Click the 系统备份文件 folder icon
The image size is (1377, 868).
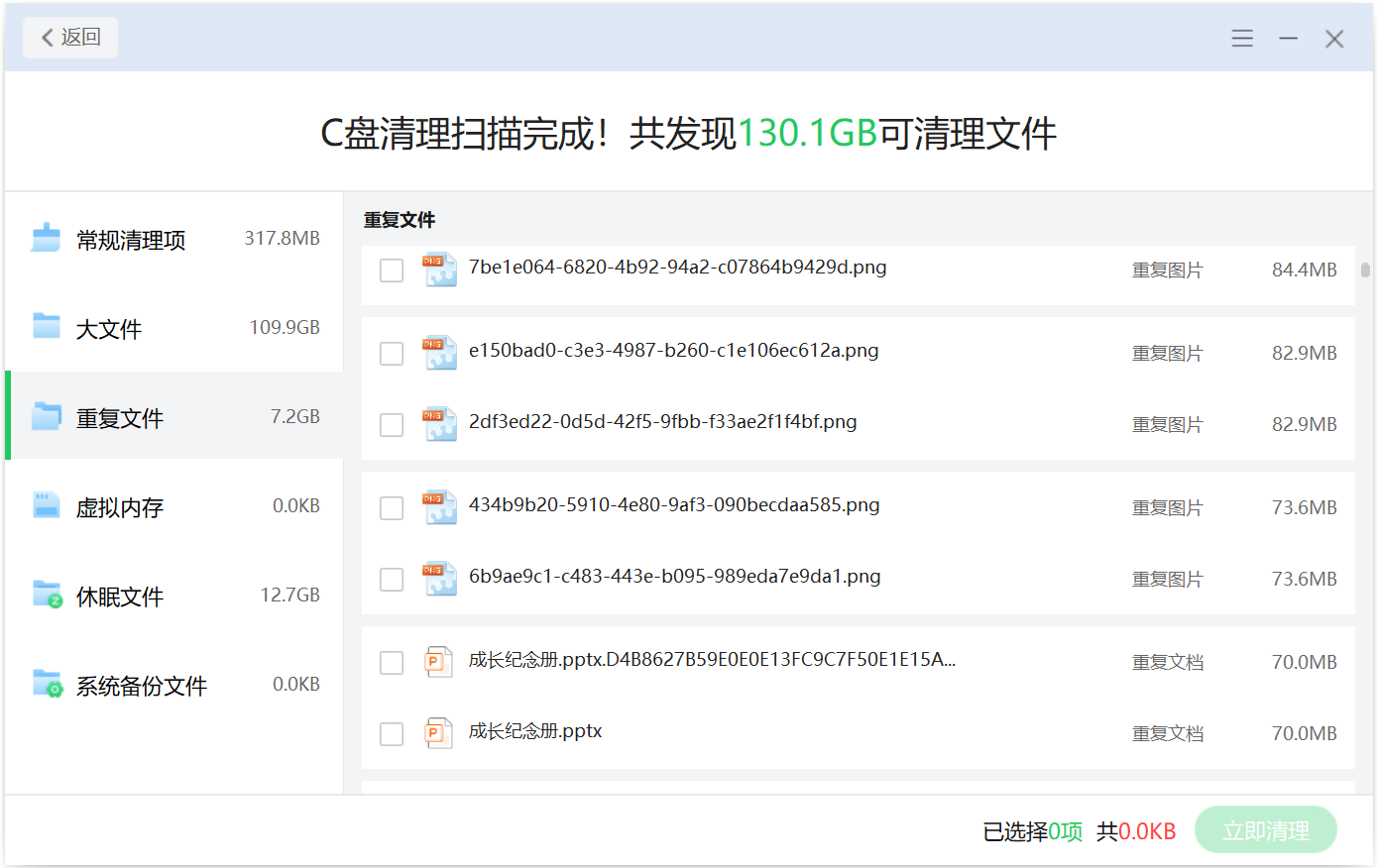click(48, 684)
